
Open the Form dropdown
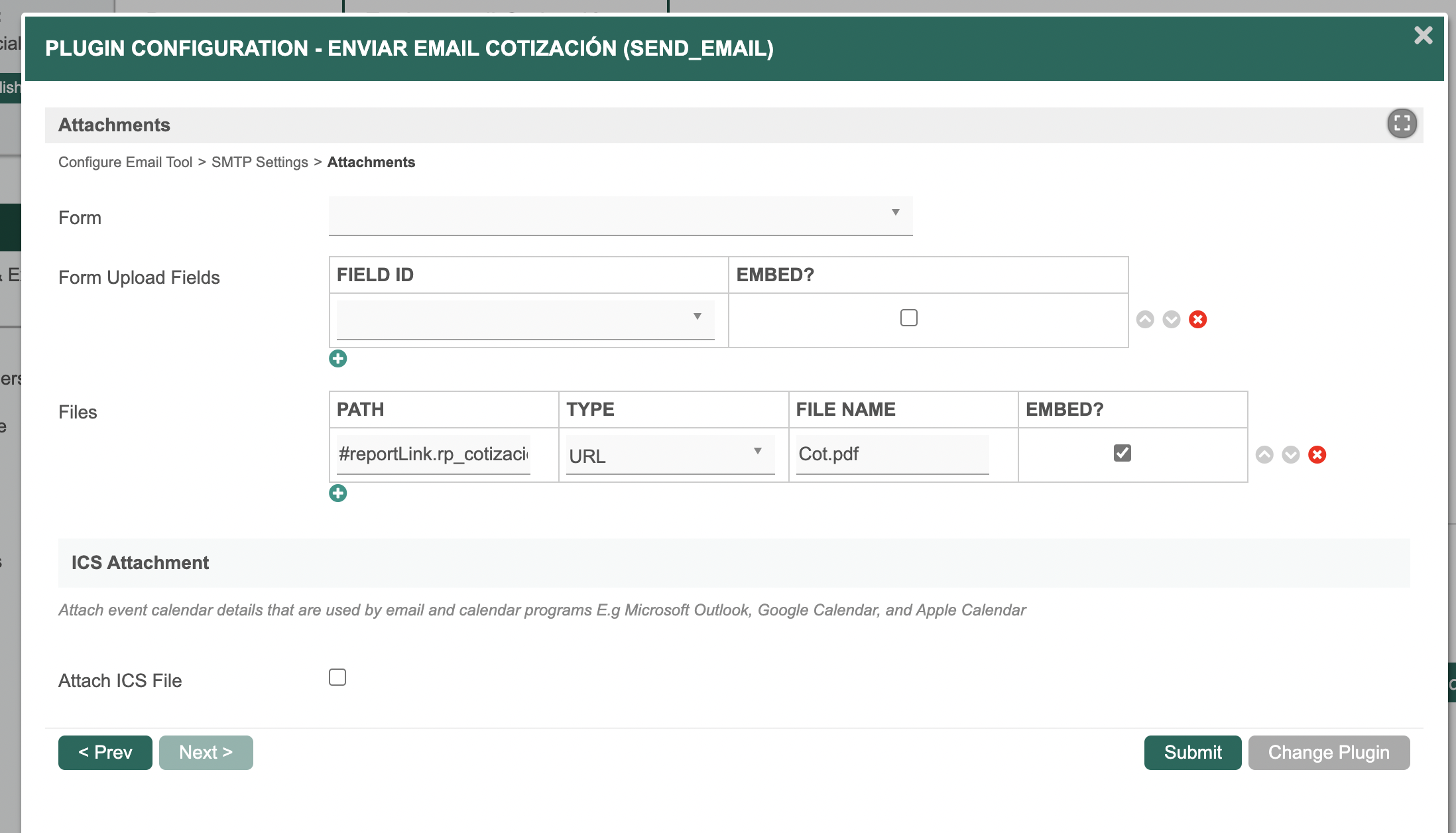coord(620,215)
